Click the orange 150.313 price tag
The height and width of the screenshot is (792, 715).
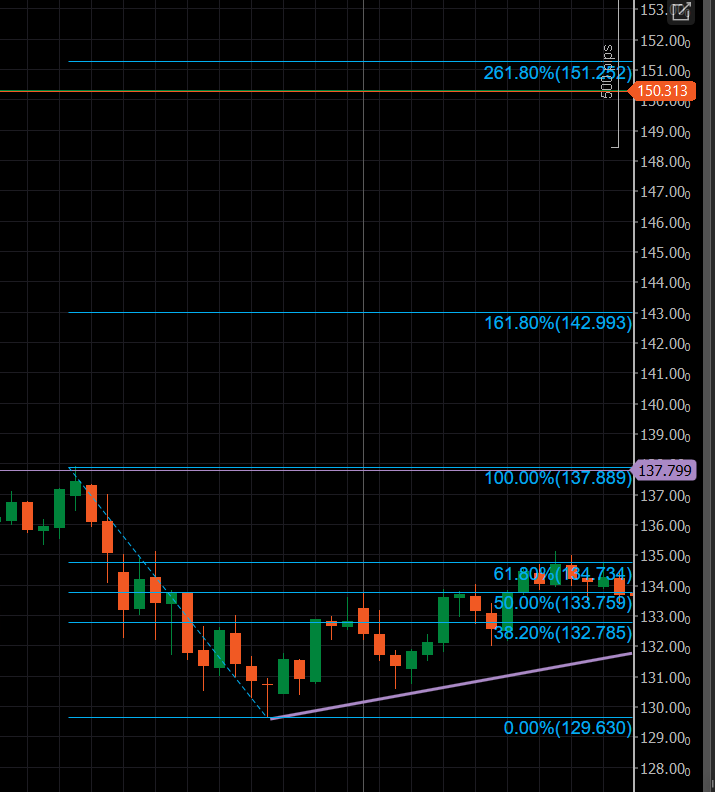(661, 92)
